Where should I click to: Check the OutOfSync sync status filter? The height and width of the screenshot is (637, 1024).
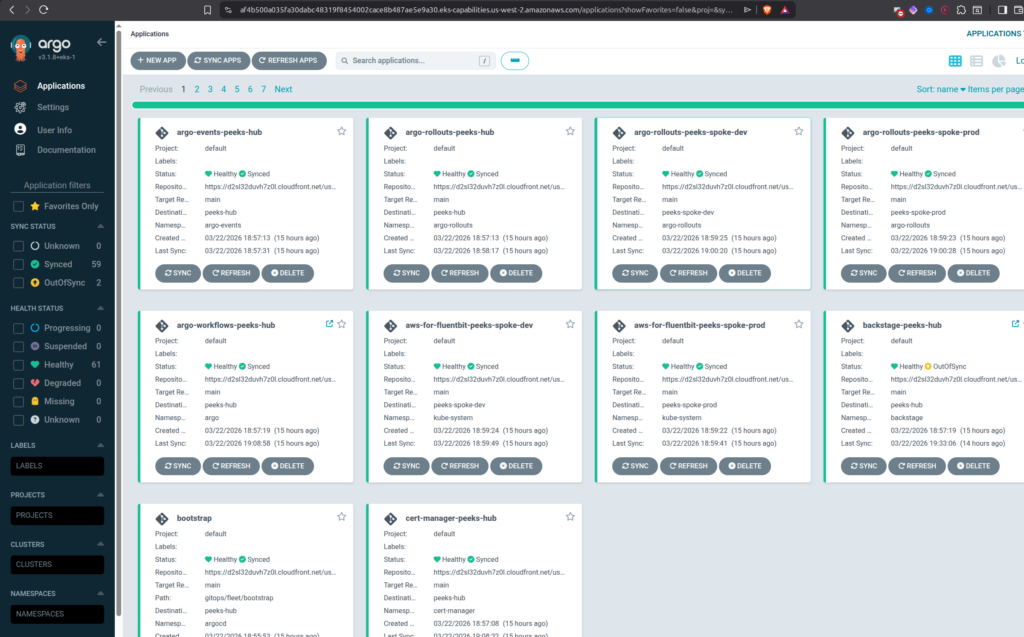[19, 283]
